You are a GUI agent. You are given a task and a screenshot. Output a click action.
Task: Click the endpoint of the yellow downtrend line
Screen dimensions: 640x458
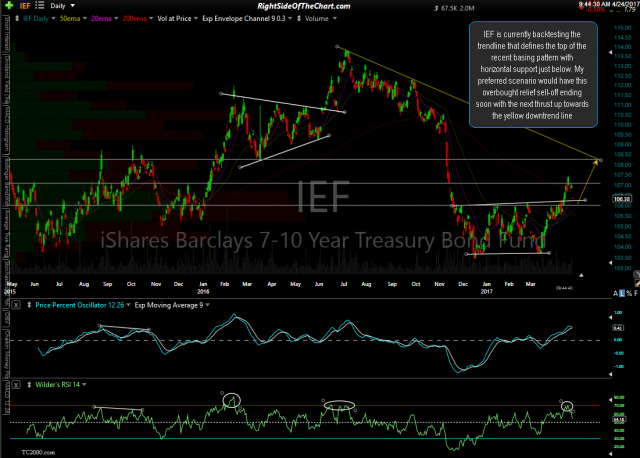[x=600, y=160]
